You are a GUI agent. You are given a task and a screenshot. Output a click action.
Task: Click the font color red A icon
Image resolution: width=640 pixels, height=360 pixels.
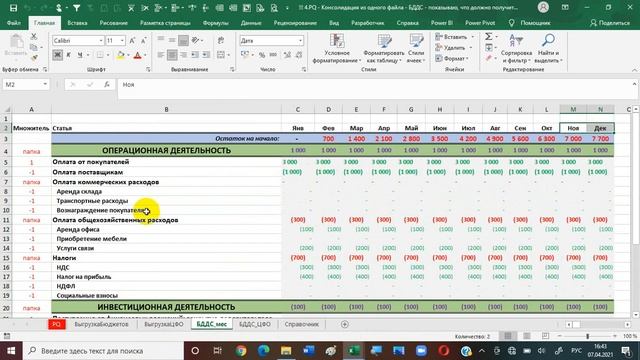(138, 55)
